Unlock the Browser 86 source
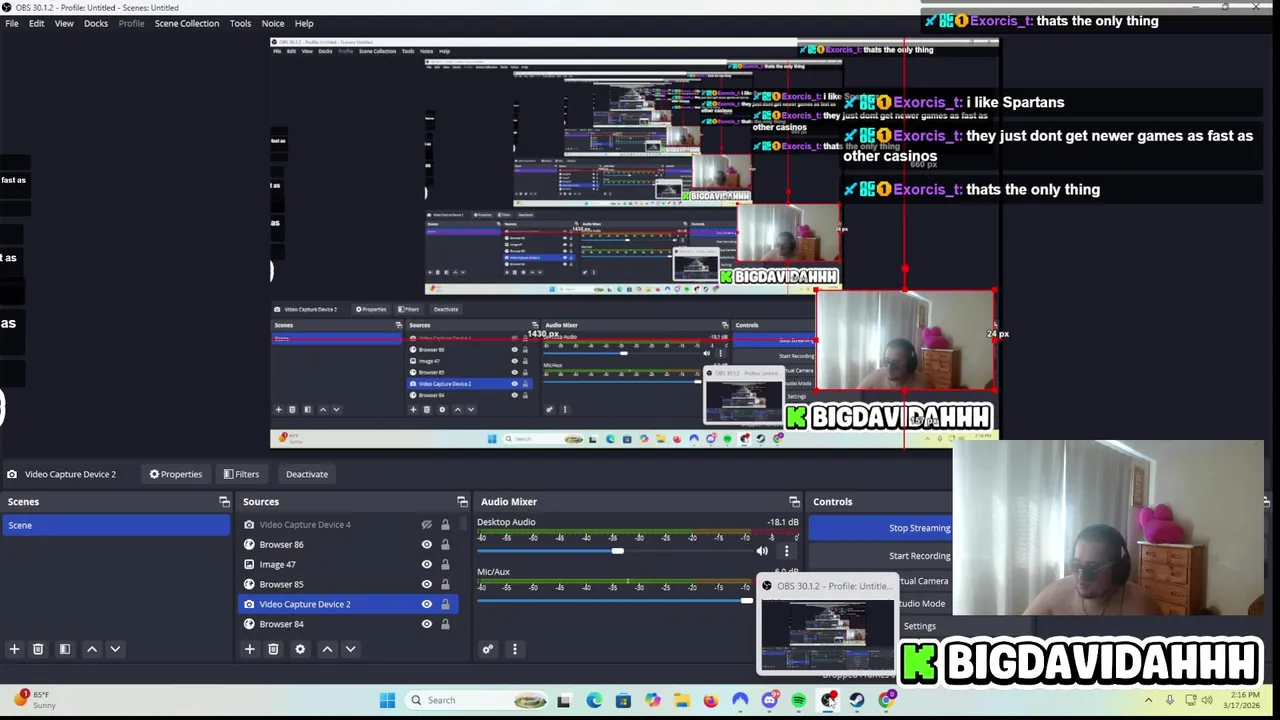Viewport: 1280px width, 720px height. point(445,544)
